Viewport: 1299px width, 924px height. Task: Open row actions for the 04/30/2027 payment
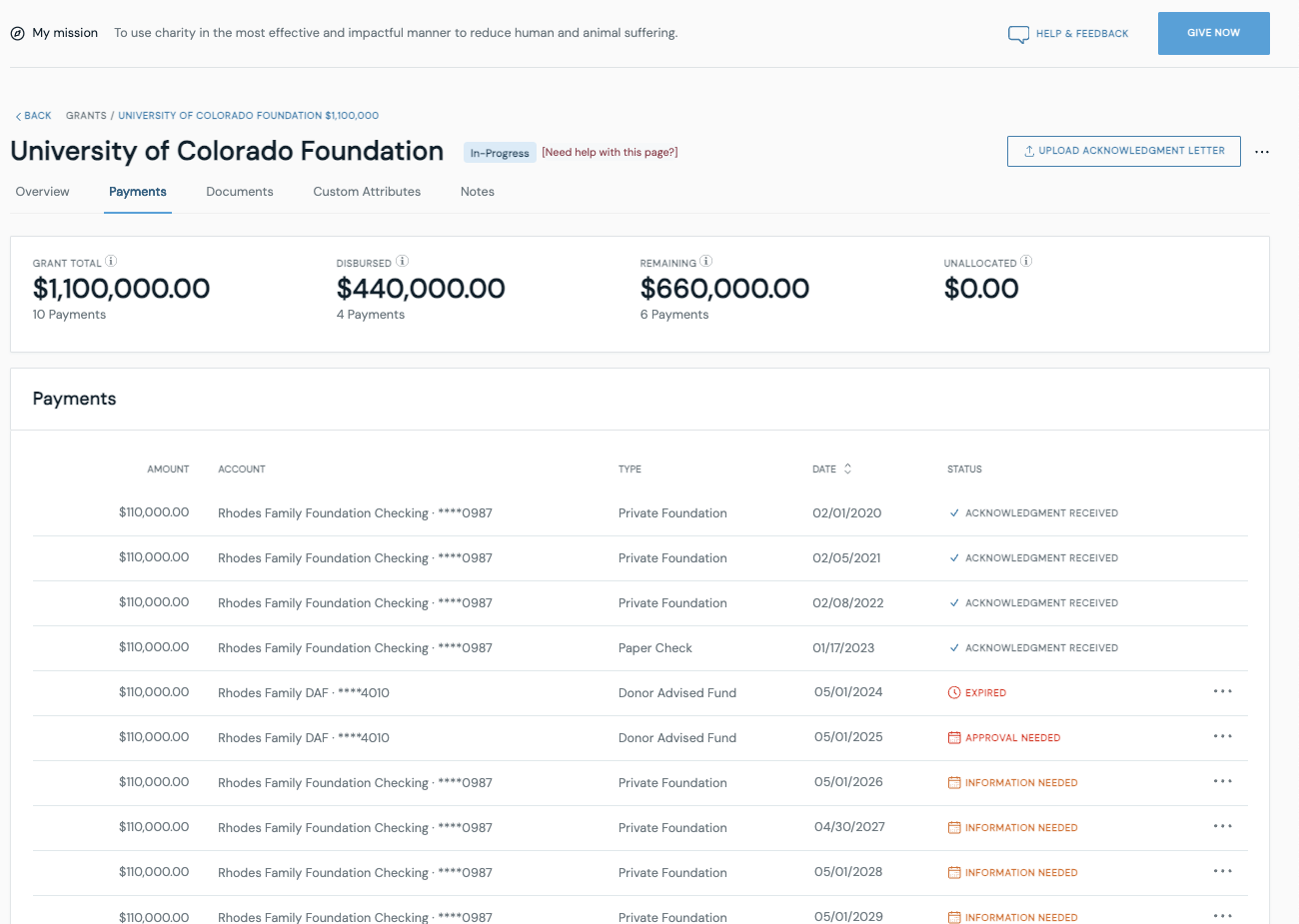pyautogui.click(x=1223, y=826)
